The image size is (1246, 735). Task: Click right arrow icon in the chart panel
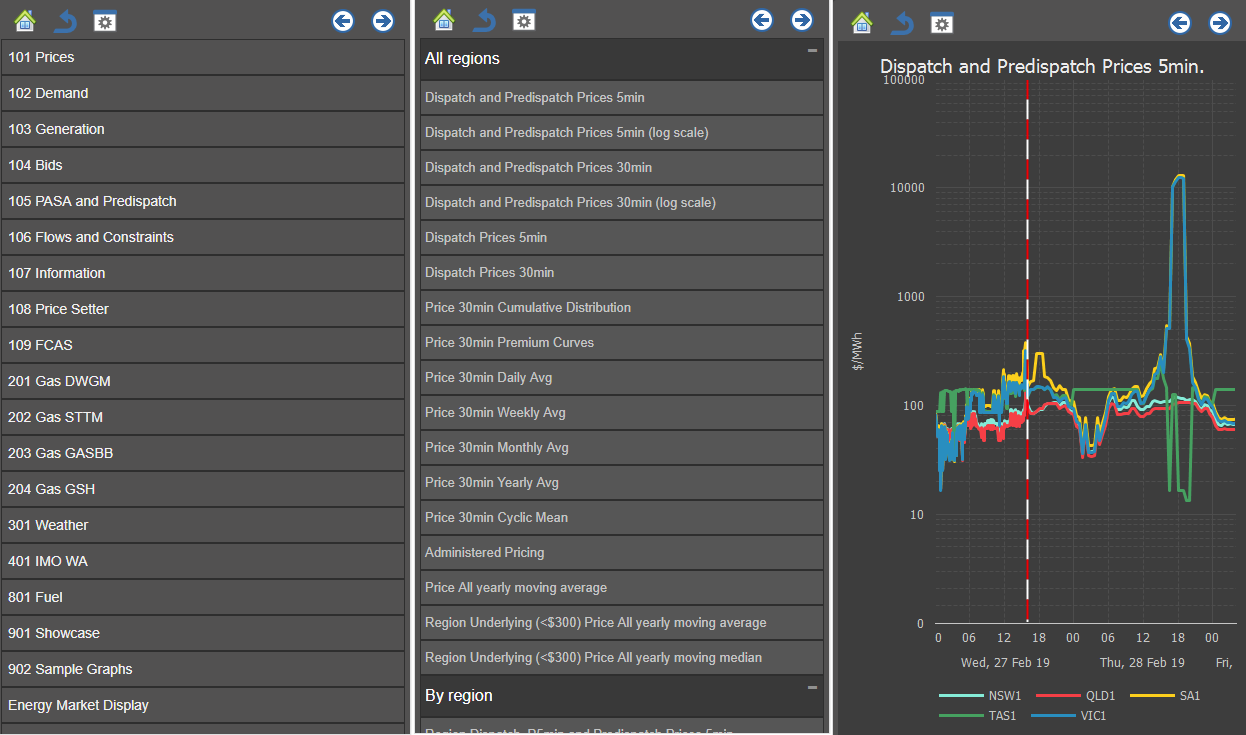[x=1220, y=22]
